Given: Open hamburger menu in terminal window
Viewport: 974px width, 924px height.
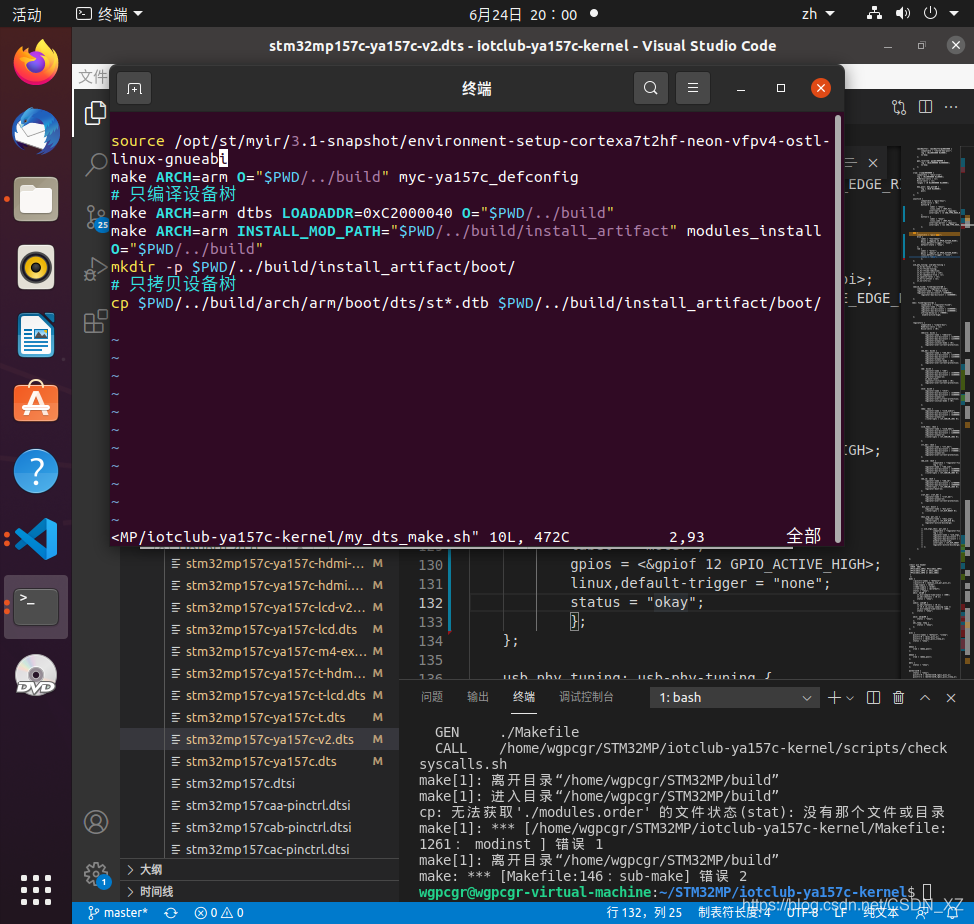Looking at the screenshot, I should [693, 88].
